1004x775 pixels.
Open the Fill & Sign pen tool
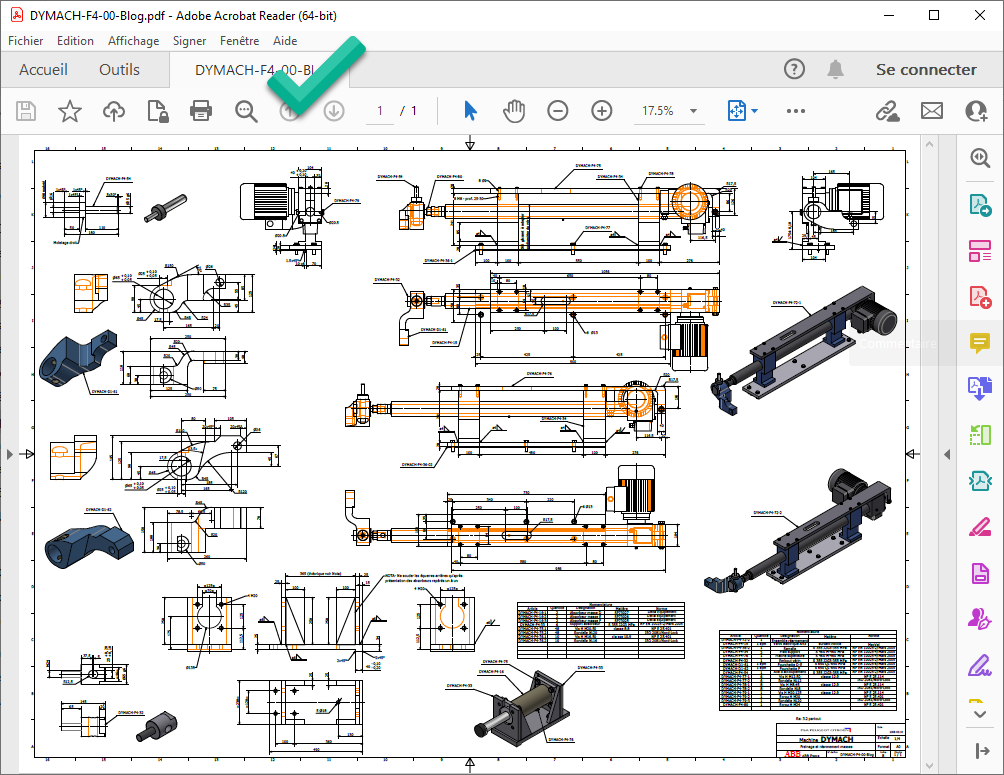[979, 664]
